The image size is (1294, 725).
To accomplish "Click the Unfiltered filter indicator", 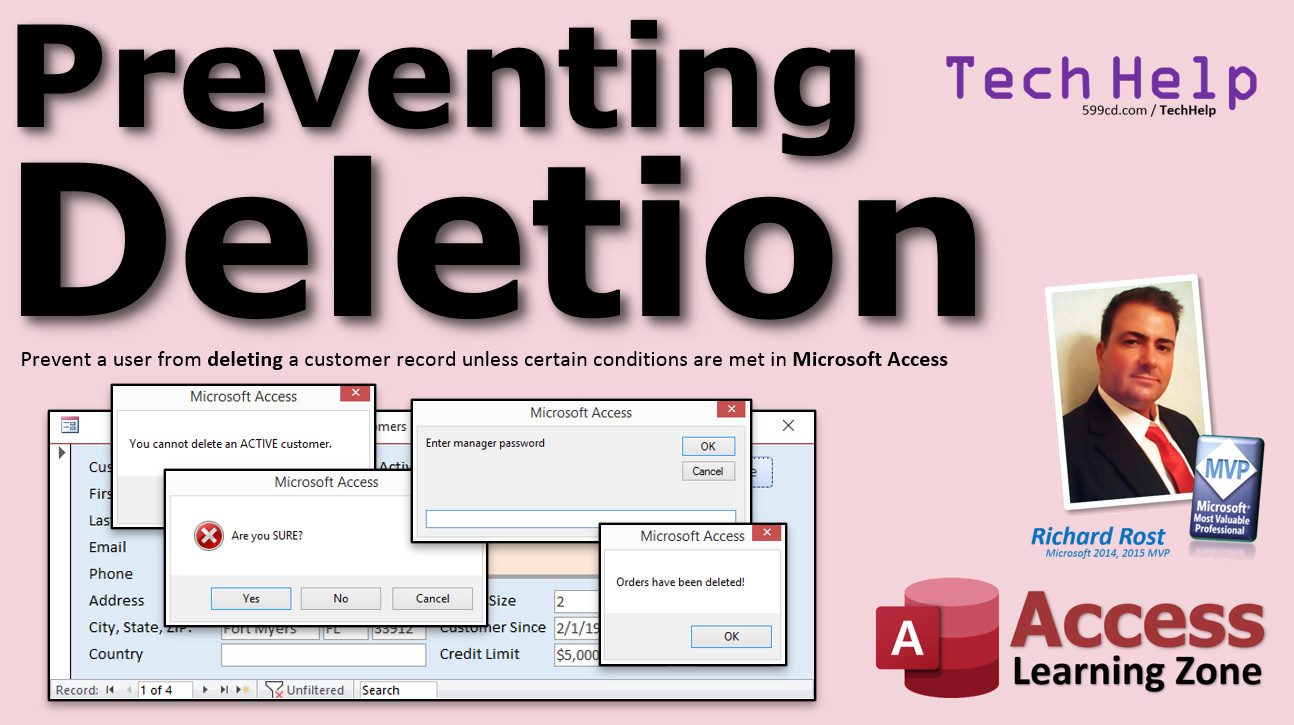I will (x=305, y=690).
